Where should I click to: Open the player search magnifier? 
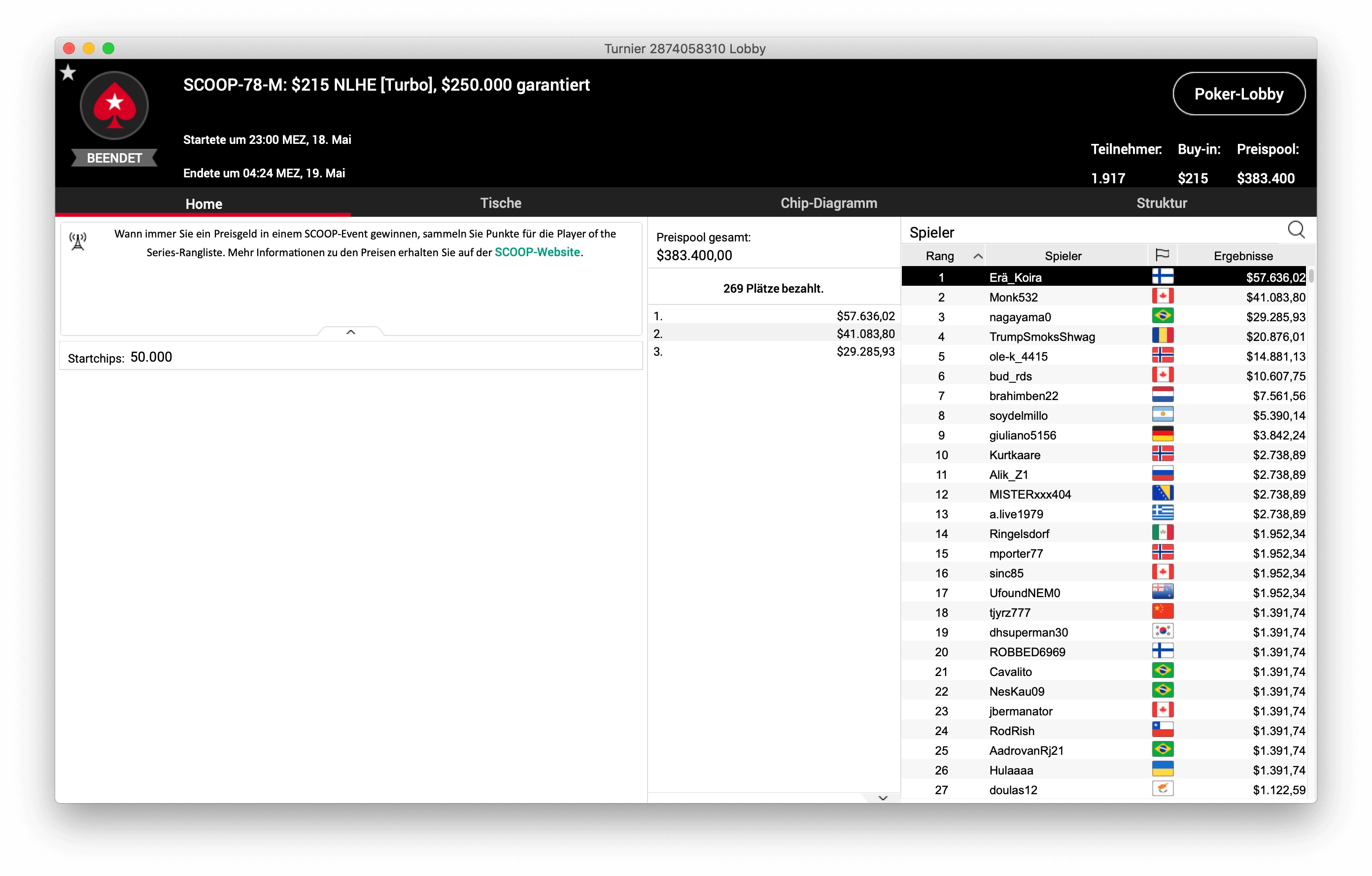point(1296,230)
